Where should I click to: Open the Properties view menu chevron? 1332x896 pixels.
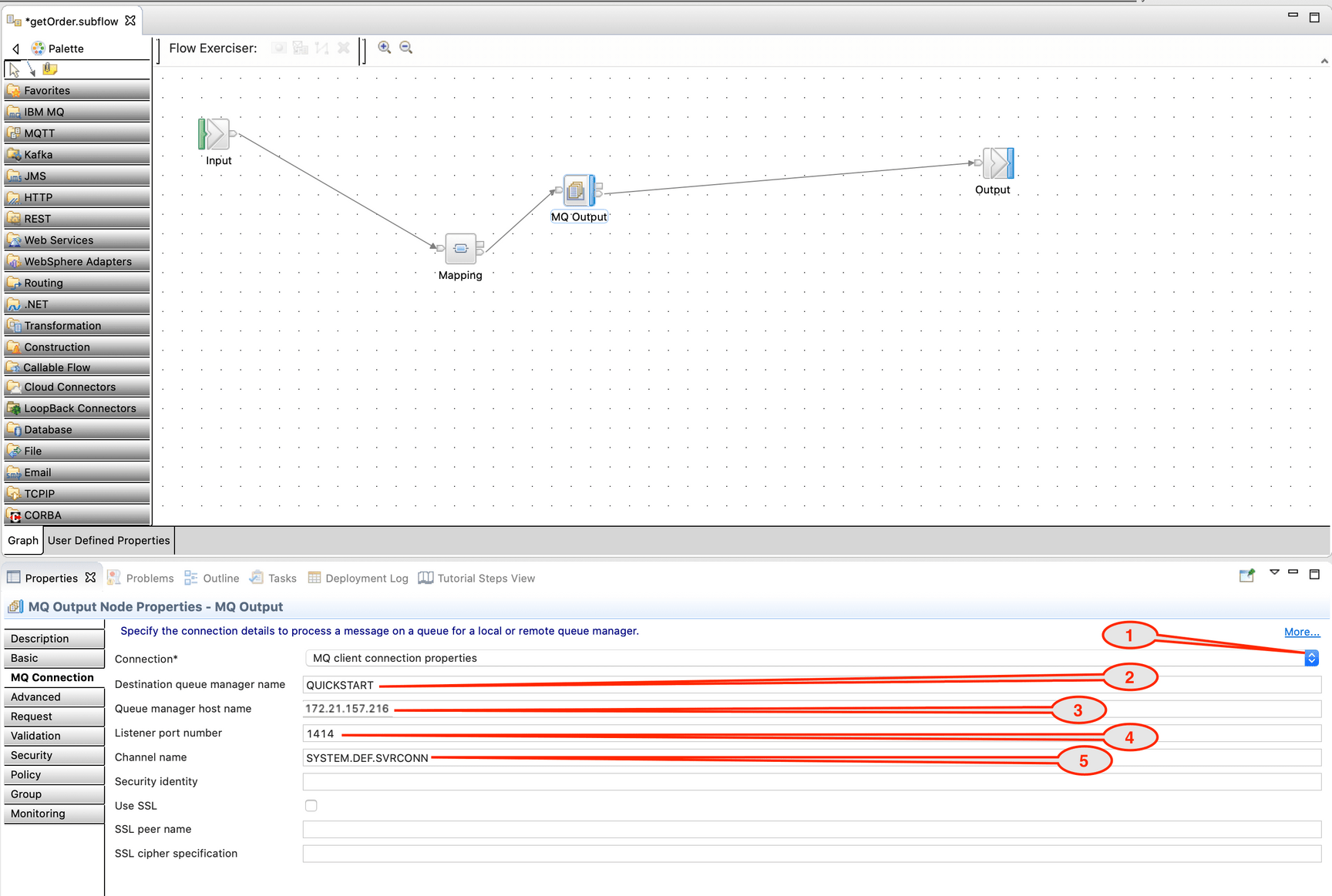coord(1273,573)
